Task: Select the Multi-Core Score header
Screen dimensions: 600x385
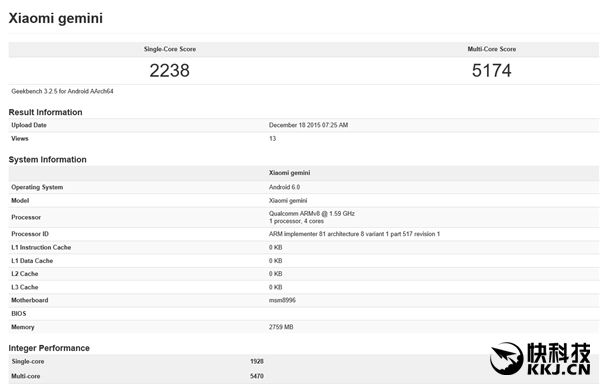Action: pyautogui.click(x=492, y=49)
